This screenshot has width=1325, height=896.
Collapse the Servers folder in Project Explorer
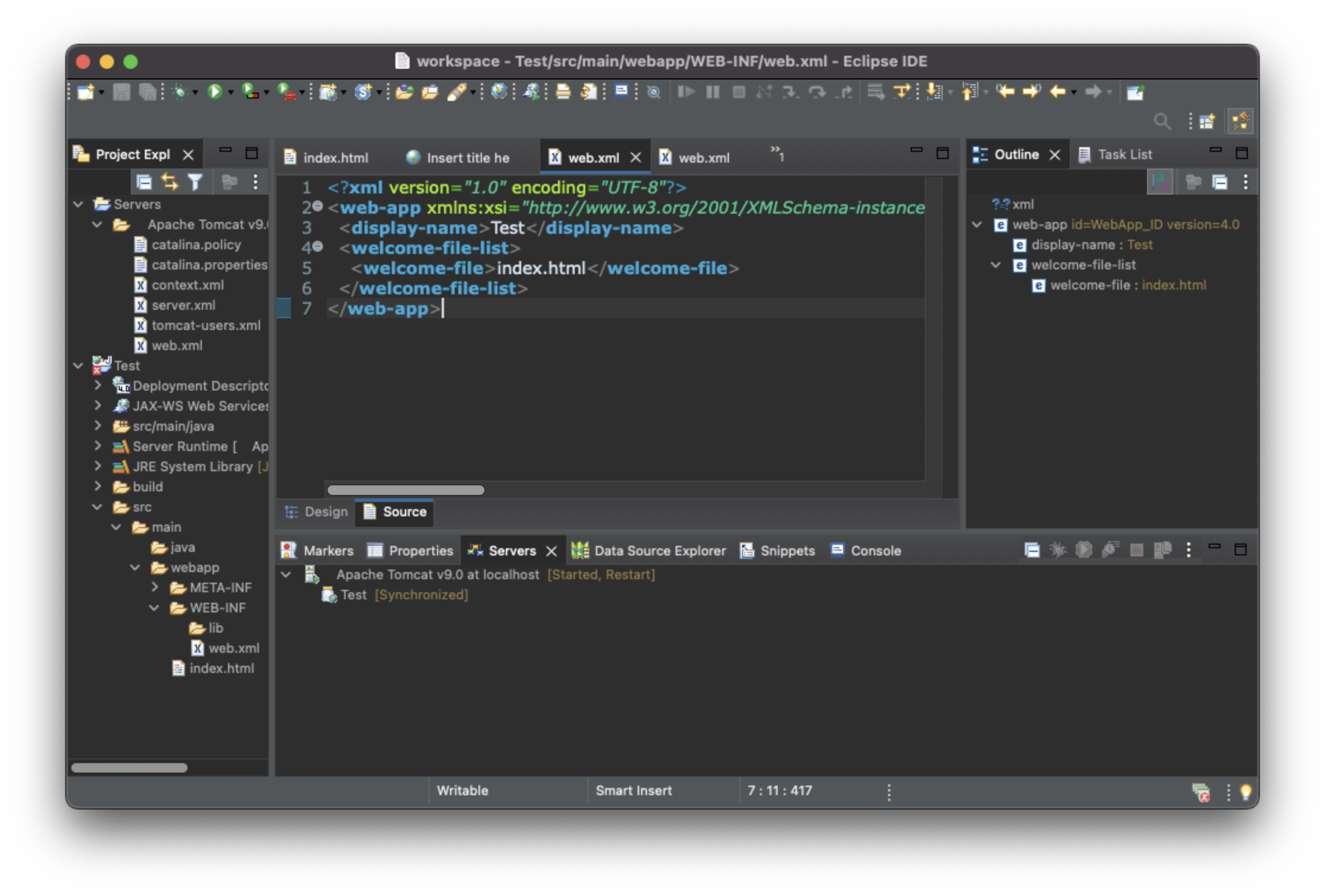[78, 204]
